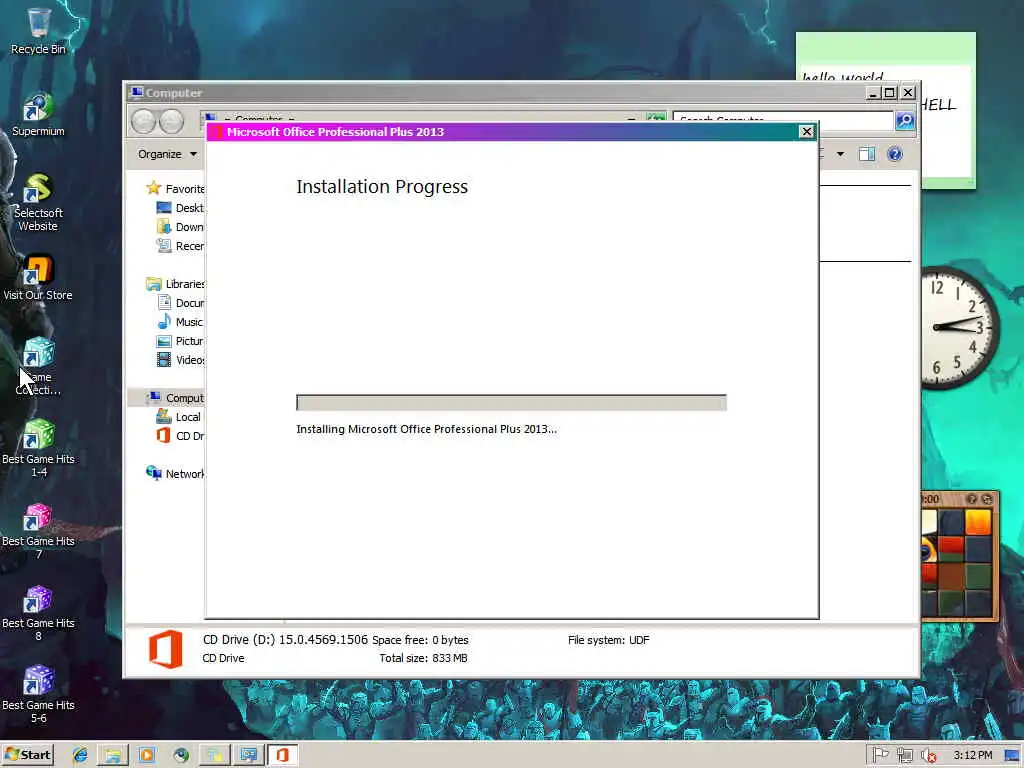The image size is (1024, 768).
Task: Open Best Game Hits 1-4 shortcut
Action: [38, 448]
